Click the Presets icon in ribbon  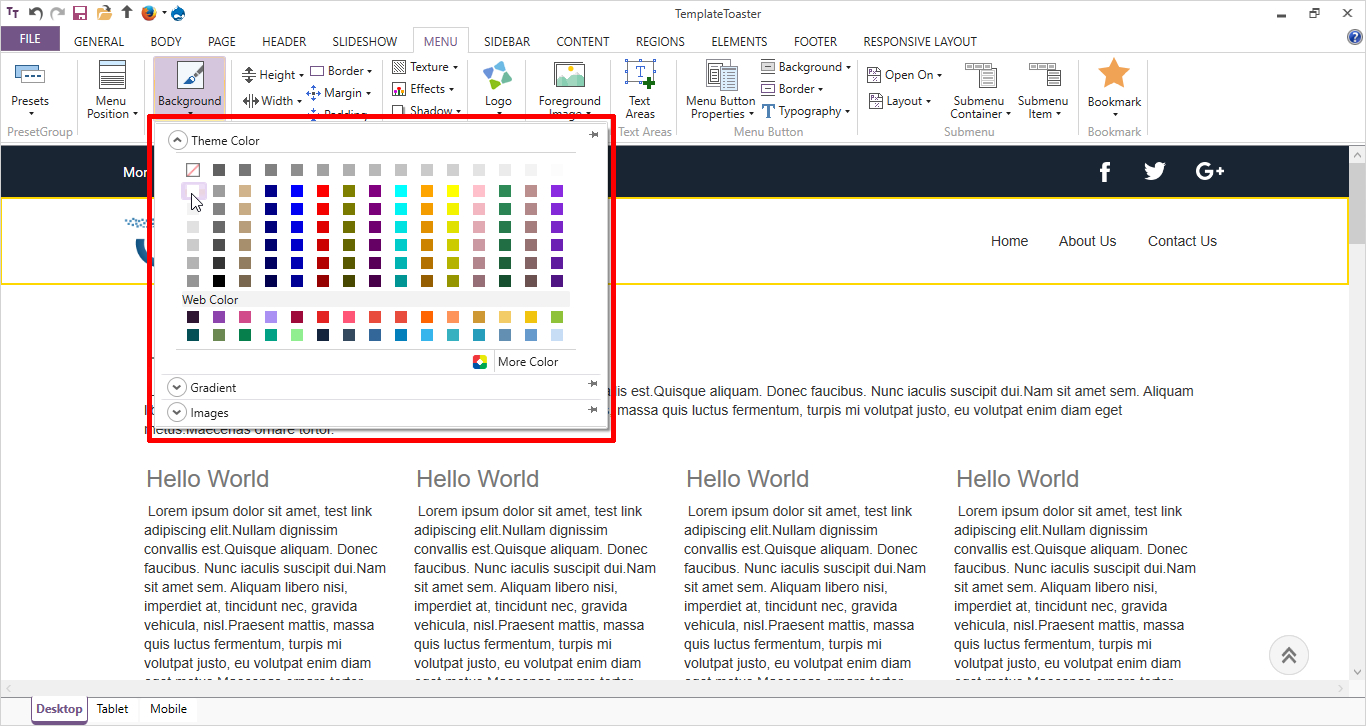[x=29, y=76]
